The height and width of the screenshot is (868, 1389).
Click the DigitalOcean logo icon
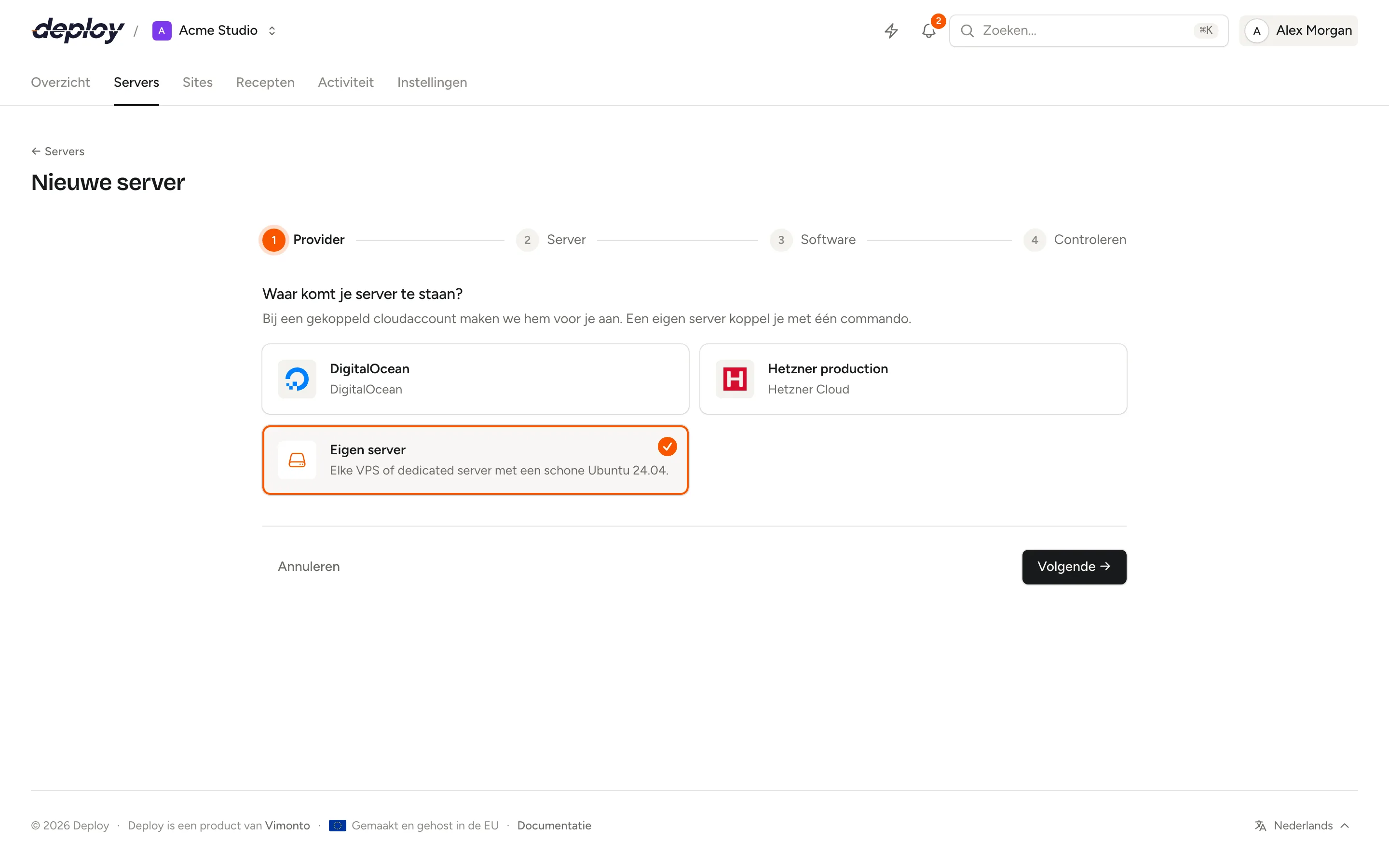(297, 379)
